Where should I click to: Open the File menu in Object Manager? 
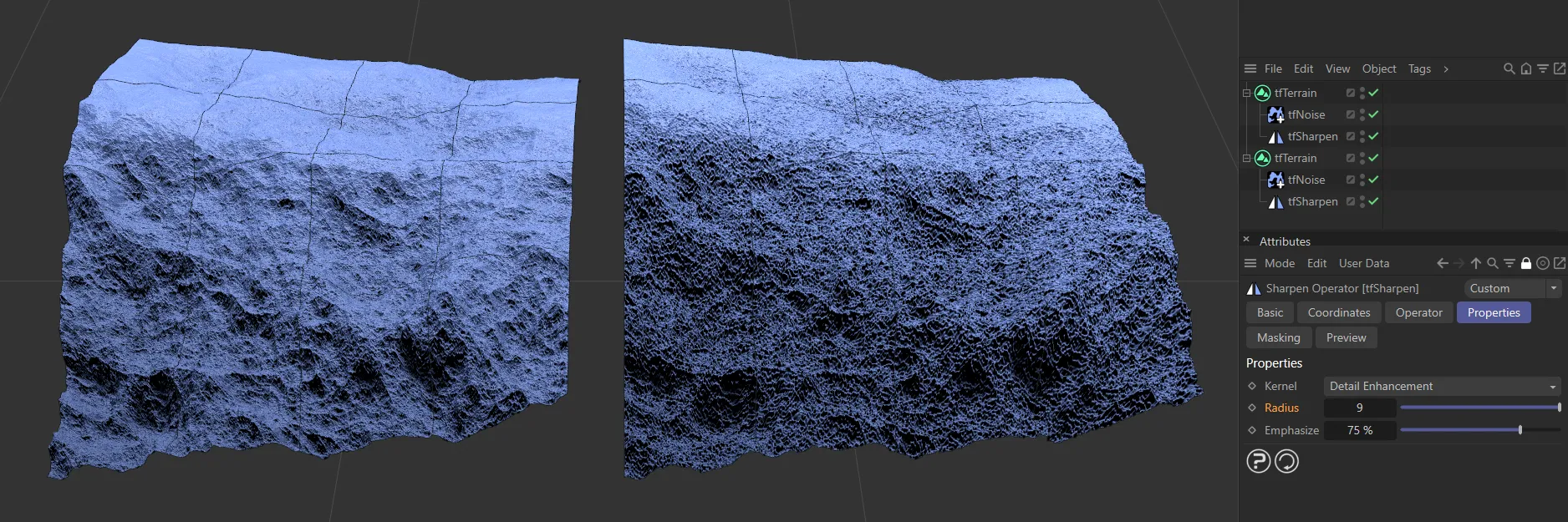(x=1273, y=68)
